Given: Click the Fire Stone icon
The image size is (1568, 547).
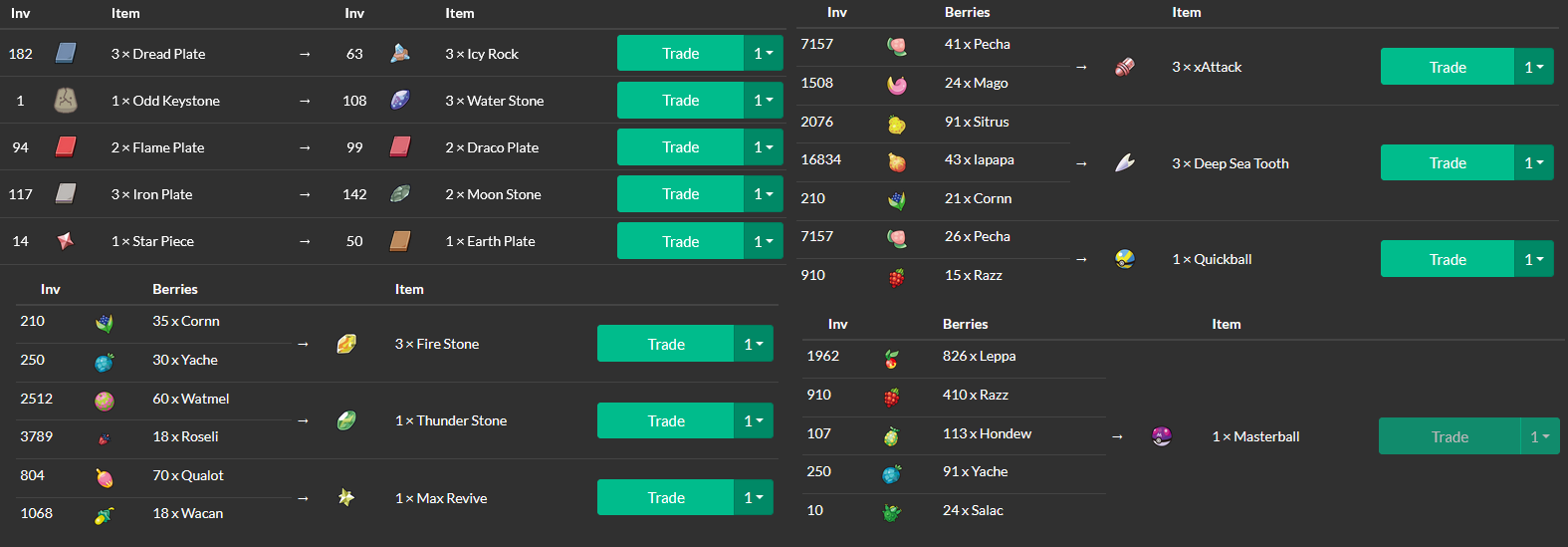Looking at the screenshot, I should point(346,344).
